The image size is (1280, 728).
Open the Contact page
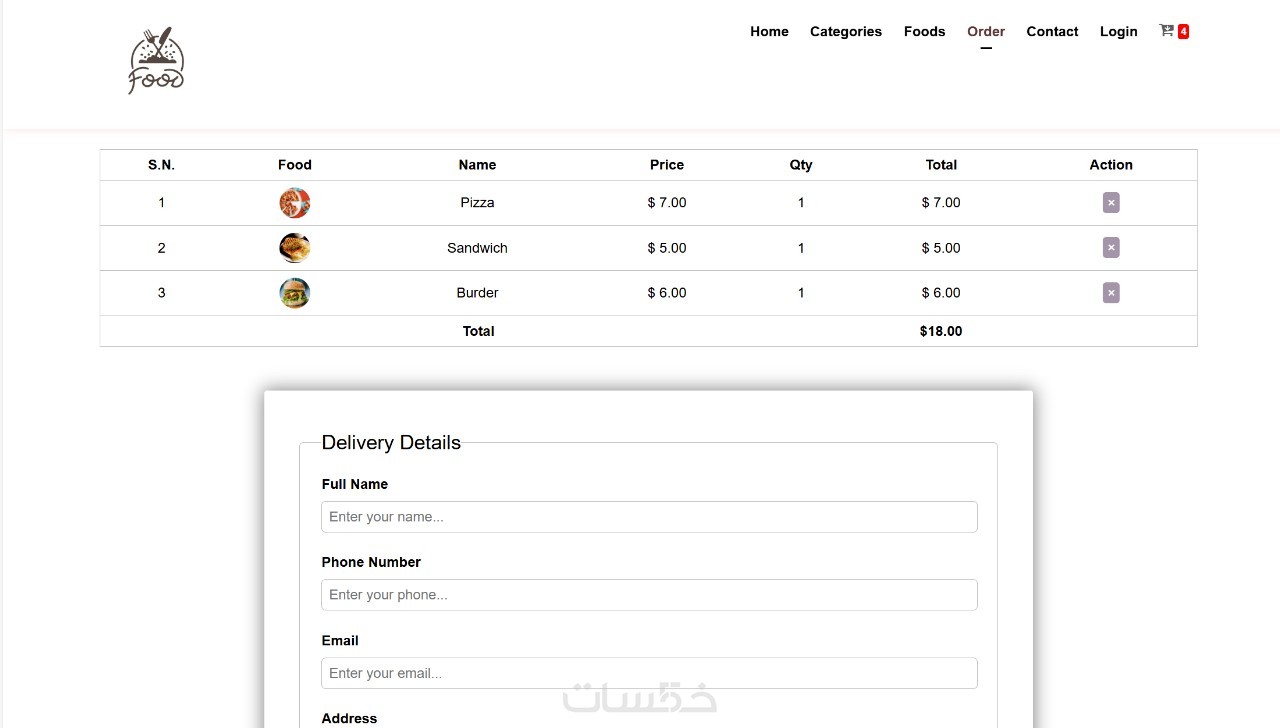1052,32
